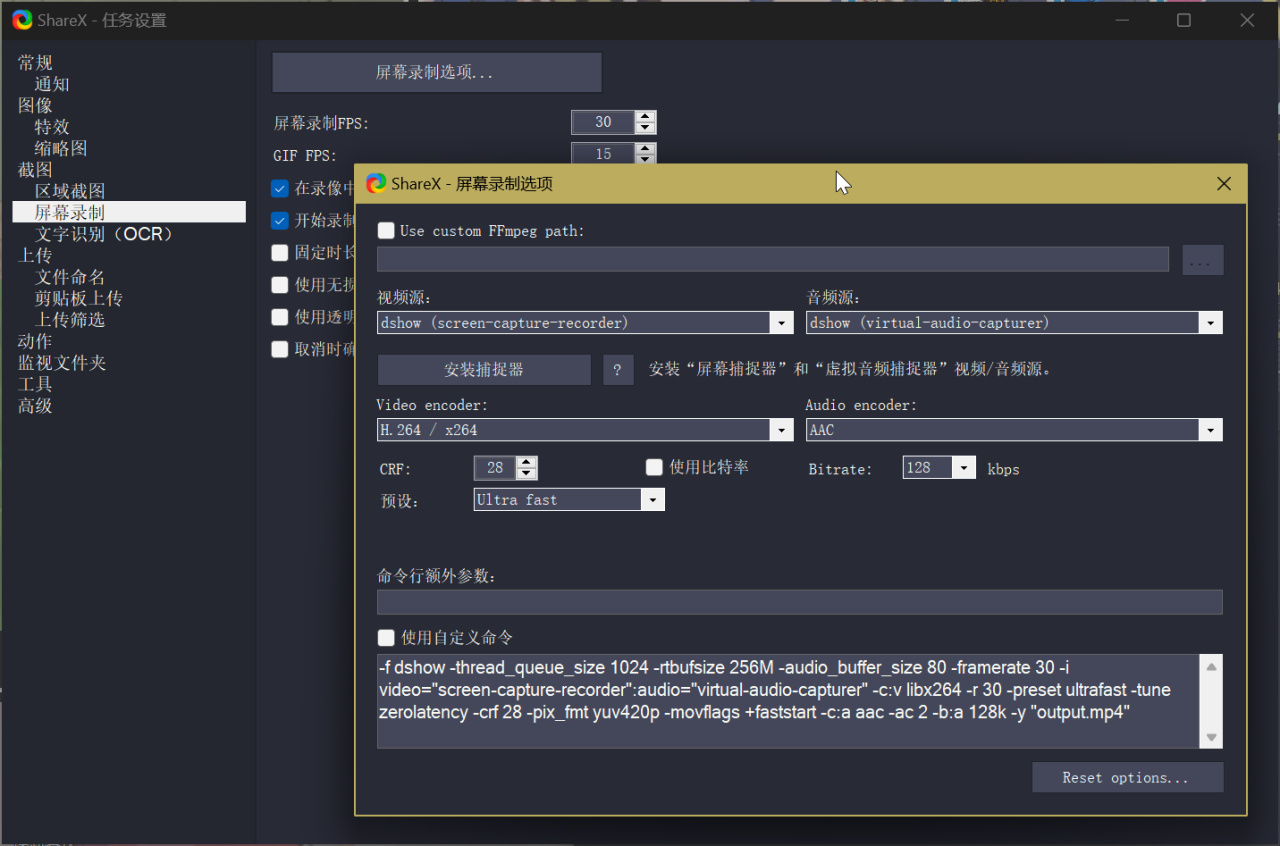
Task: Click the kbps unit label
Action: point(1004,469)
